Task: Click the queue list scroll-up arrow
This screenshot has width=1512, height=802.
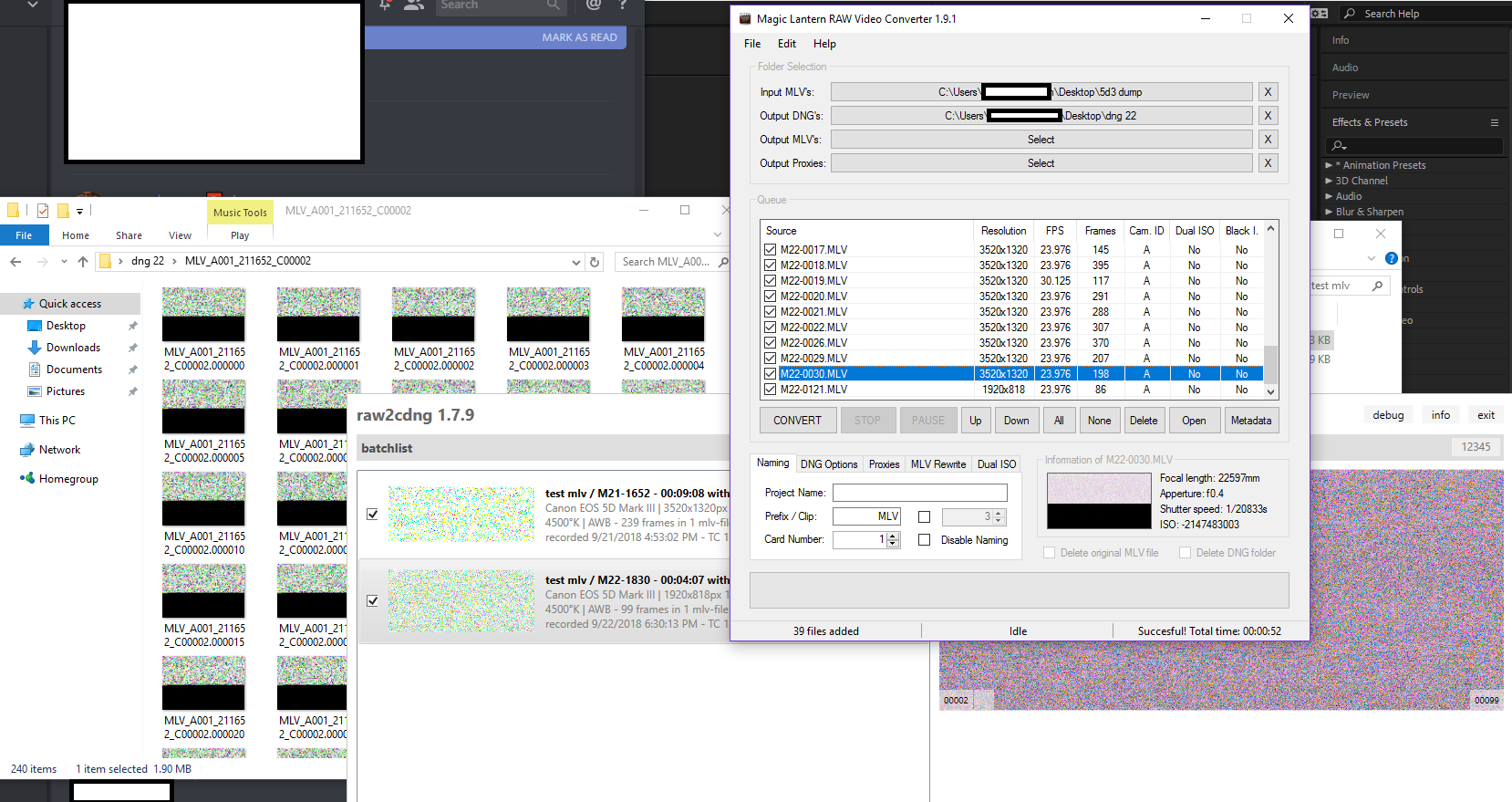Action: 1270,229
